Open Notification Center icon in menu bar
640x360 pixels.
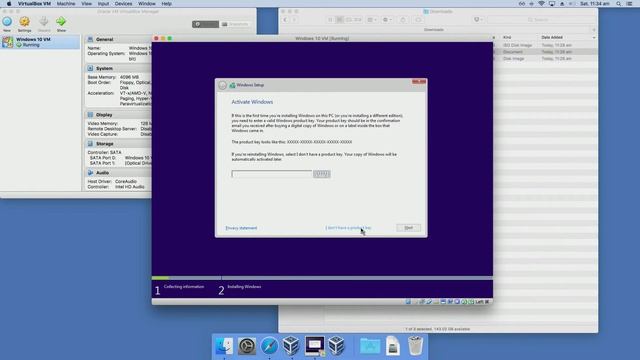click(630, 4)
